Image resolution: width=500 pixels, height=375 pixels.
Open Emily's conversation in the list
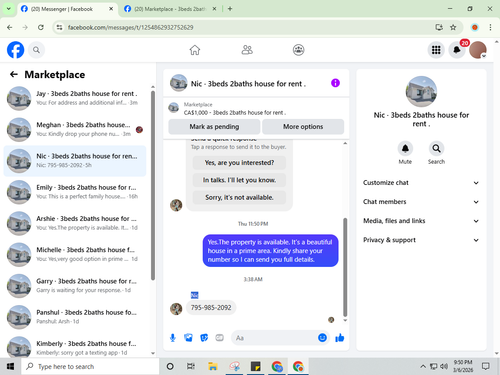pos(75,192)
